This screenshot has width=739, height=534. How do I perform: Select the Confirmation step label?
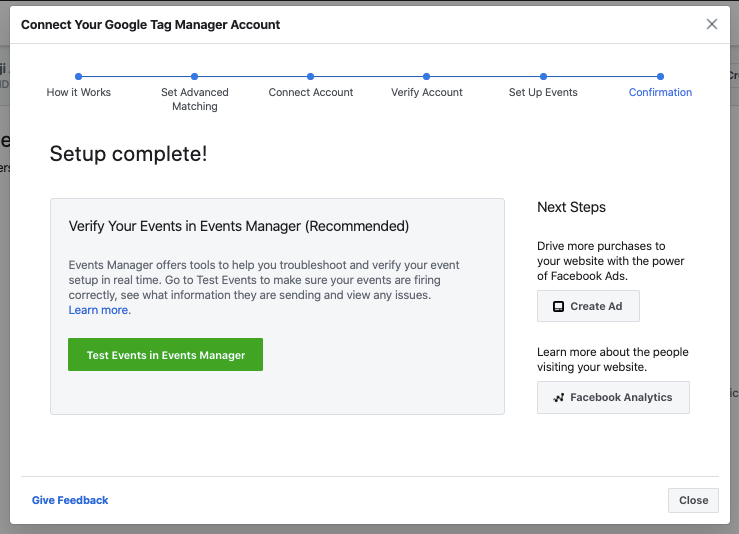660,92
